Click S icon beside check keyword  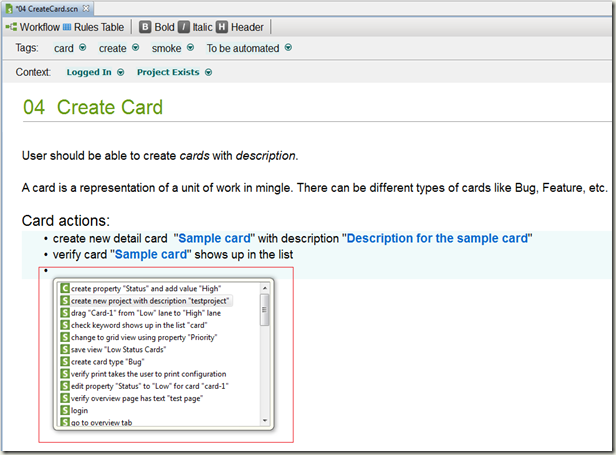(65, 325)
